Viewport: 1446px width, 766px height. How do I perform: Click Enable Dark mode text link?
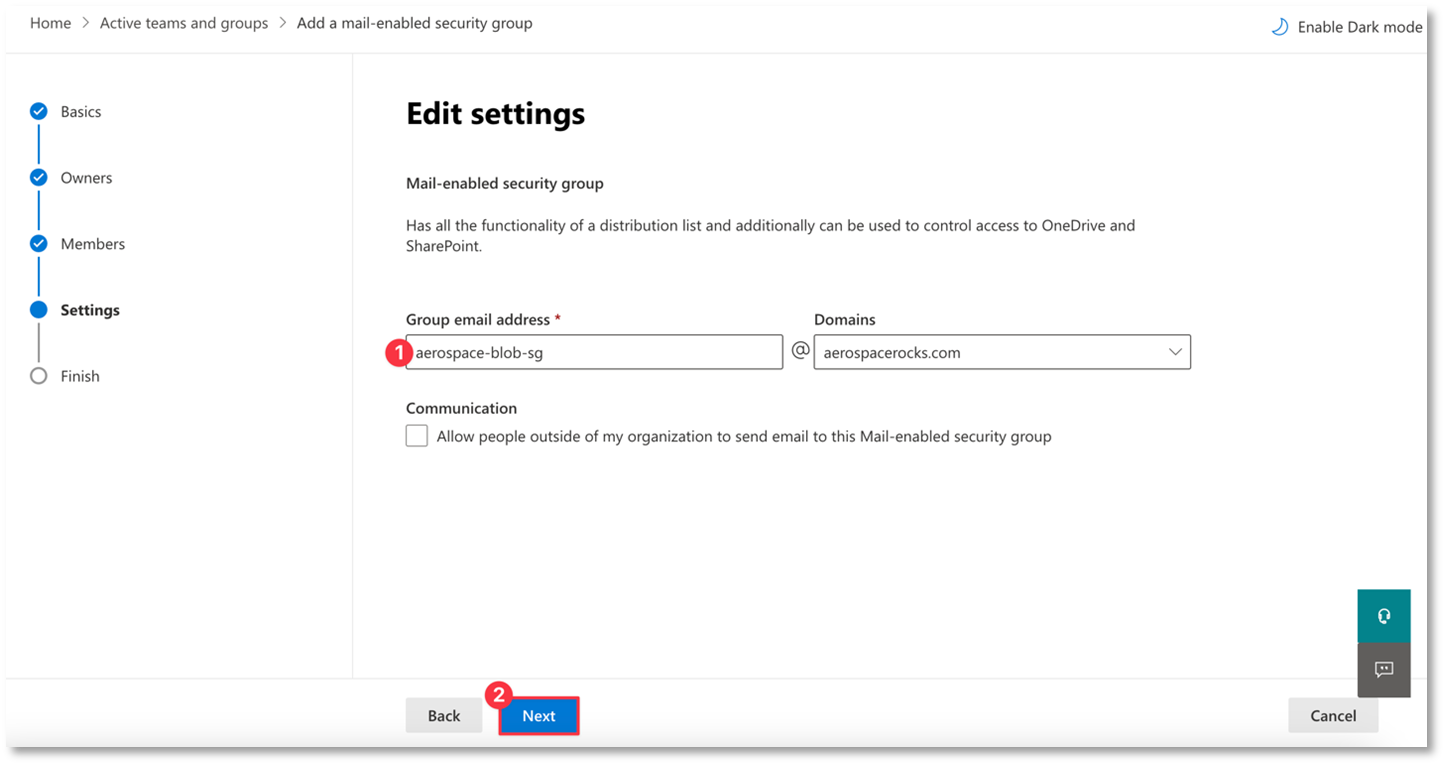(1360, 27)
